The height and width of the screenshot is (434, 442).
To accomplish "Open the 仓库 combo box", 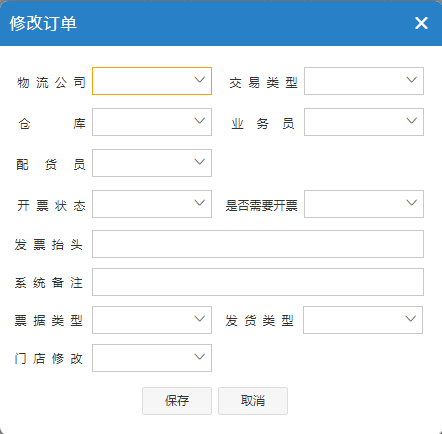I will coord(152,122).
